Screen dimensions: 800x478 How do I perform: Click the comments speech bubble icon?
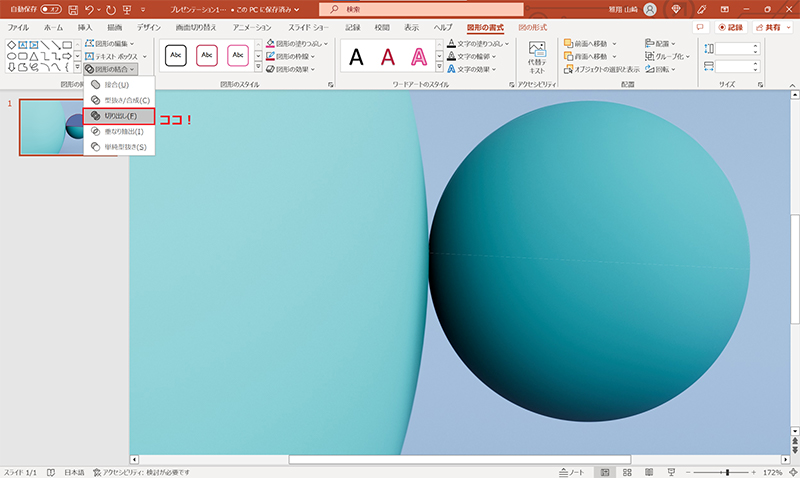click(700, 27)
